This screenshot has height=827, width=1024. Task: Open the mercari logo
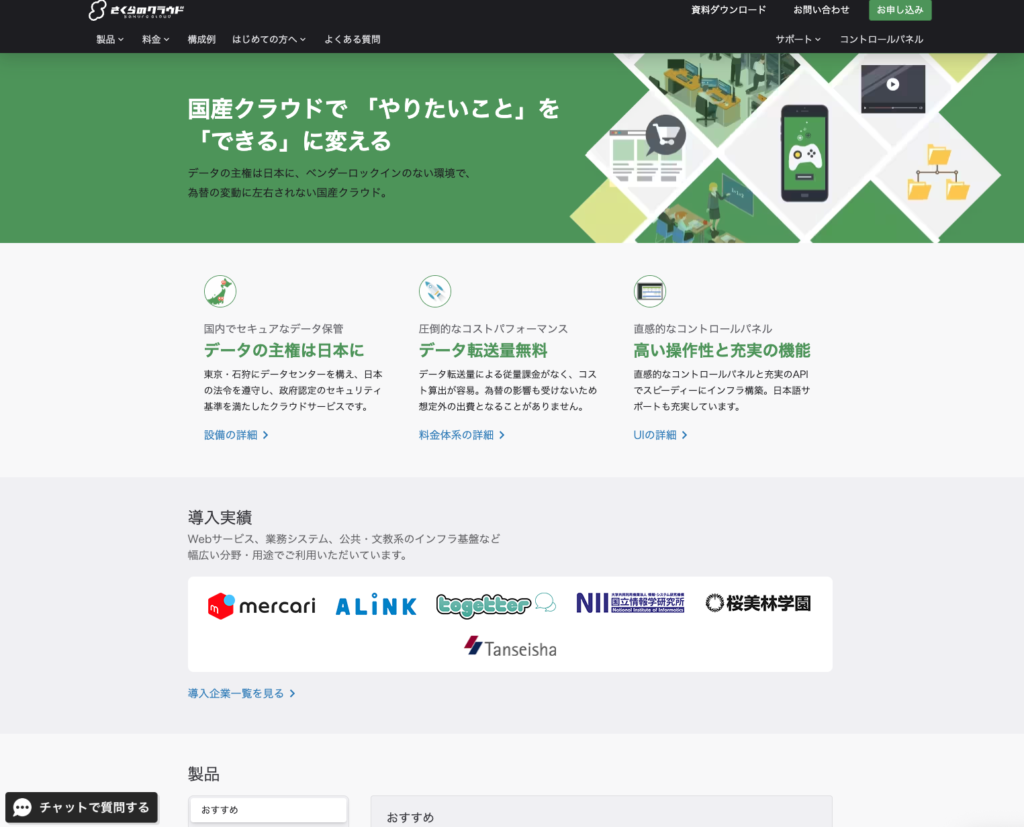pyautogui.click(x=261, y=605)
